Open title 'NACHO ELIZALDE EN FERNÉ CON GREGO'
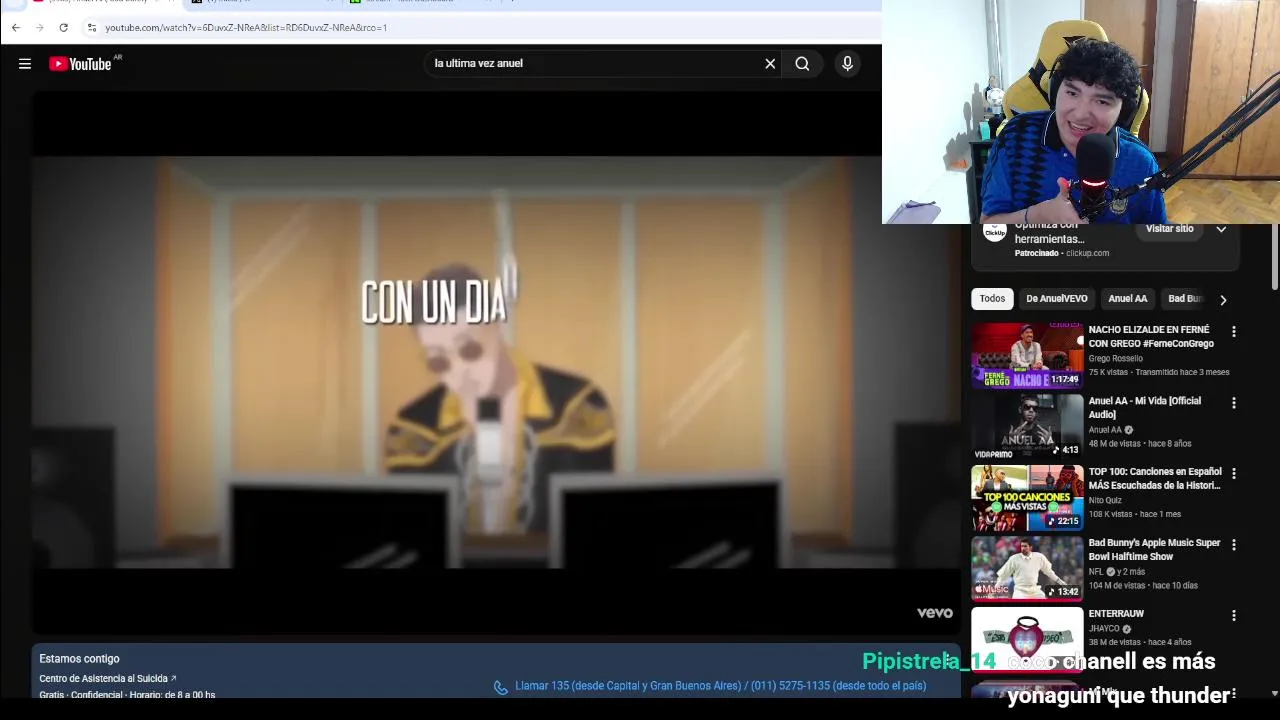 coord(1151,337)
